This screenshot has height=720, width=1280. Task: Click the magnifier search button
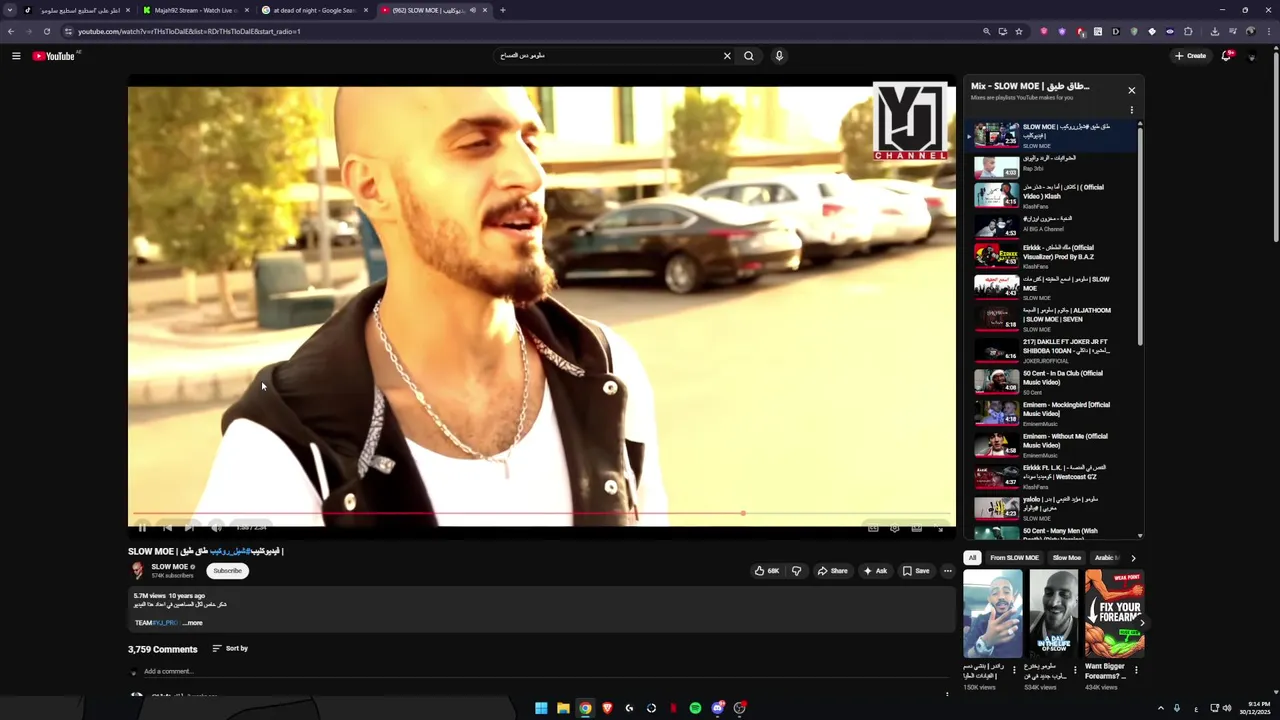[749, 56]
